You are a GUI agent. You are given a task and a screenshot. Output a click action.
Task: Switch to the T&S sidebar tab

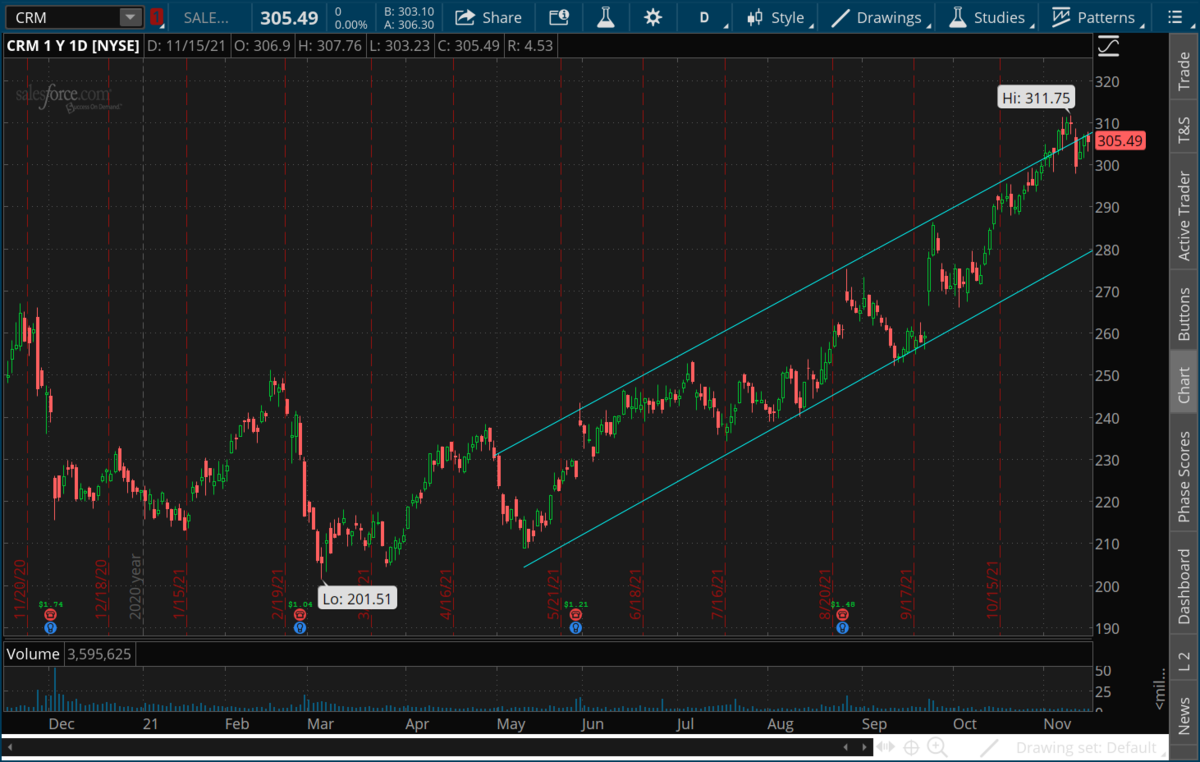1184,131
